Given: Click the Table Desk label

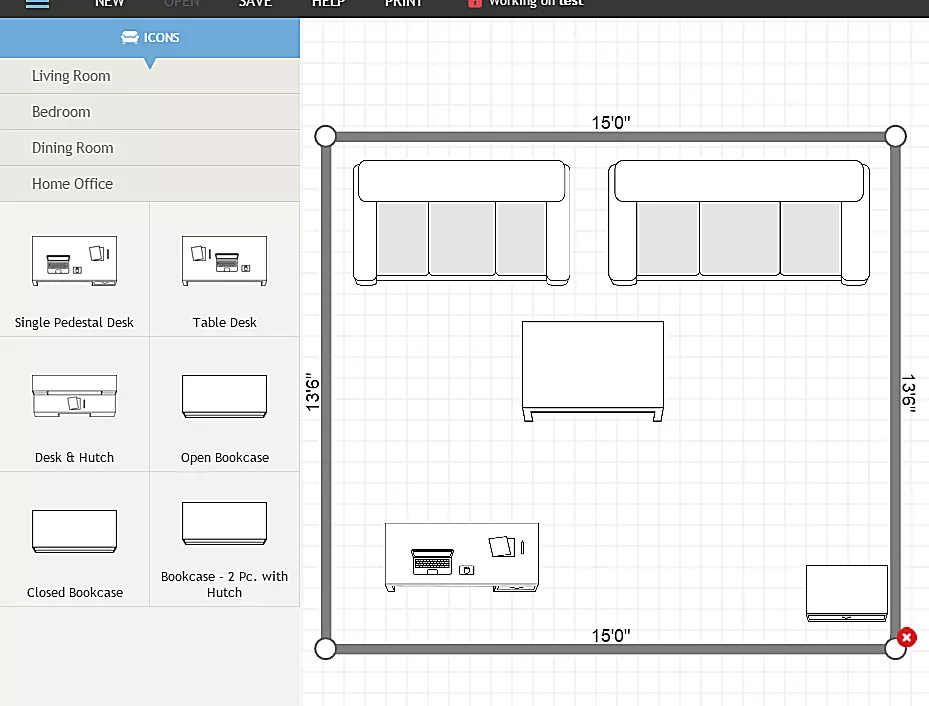Looking at the screenshot, I should [225, 323].
